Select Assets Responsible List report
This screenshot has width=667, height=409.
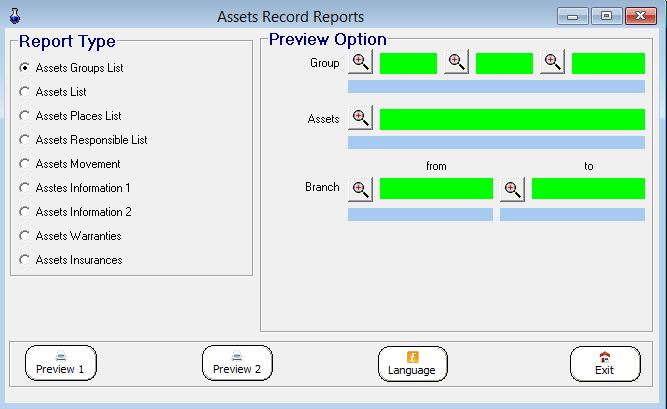coord(25,140)
